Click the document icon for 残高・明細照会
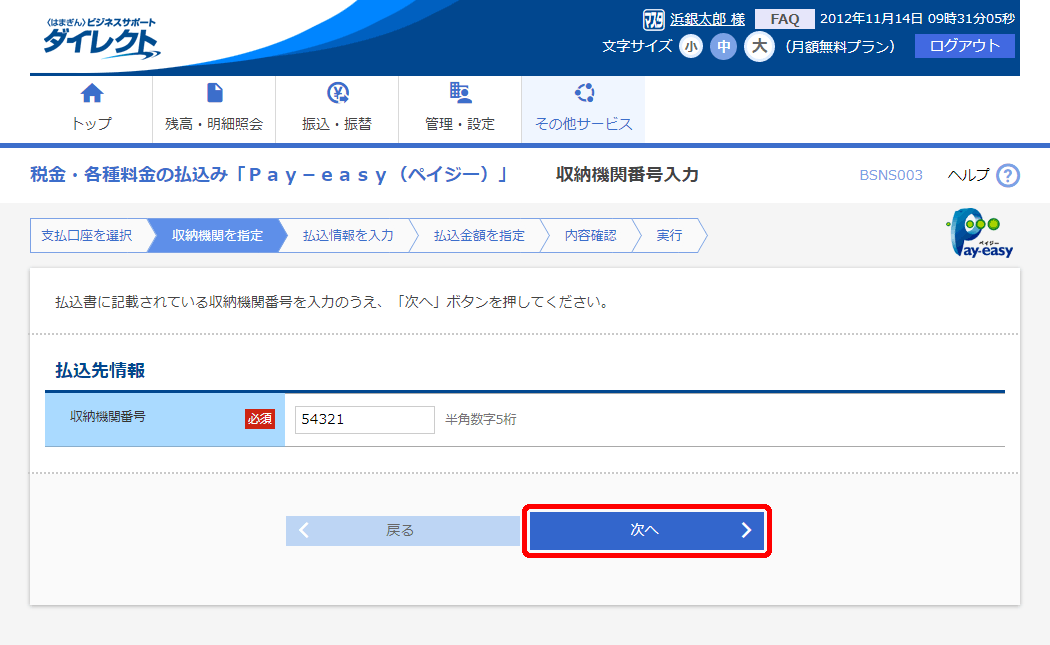 tap(214, 94)
